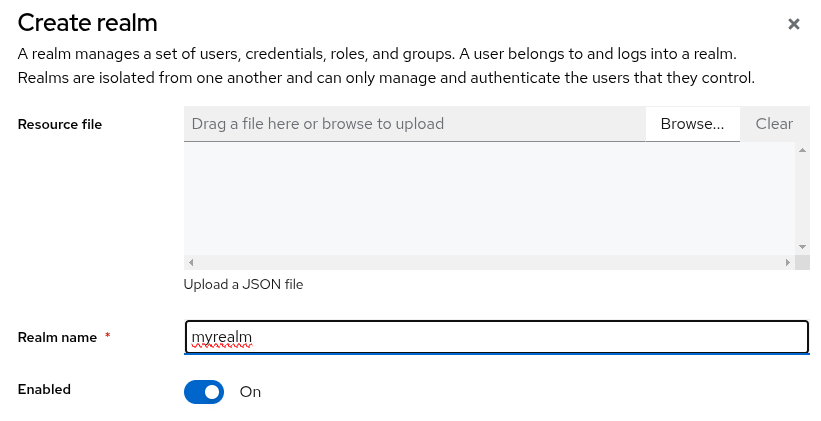Click the Create realm heading
The height and width of the screenshot is (421, 821).
[88, 22]
